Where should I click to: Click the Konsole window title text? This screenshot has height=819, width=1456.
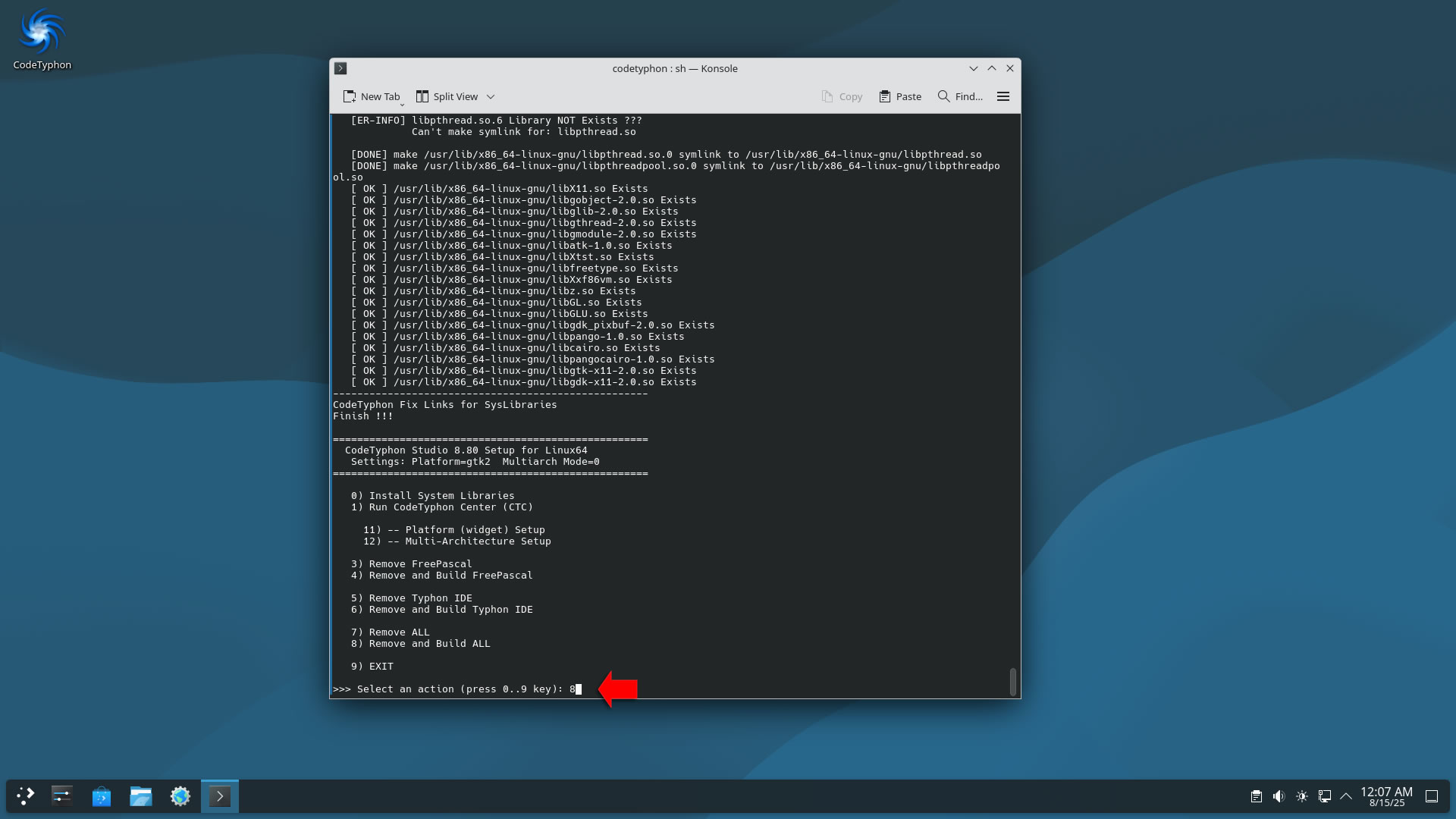(675, 68)
